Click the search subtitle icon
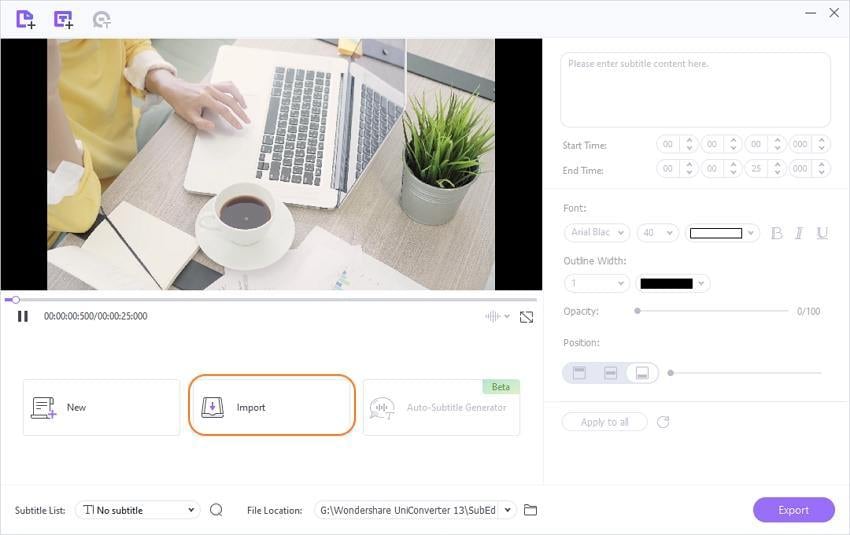This screenshot has width=850, height=535. (x=216, y=510)
